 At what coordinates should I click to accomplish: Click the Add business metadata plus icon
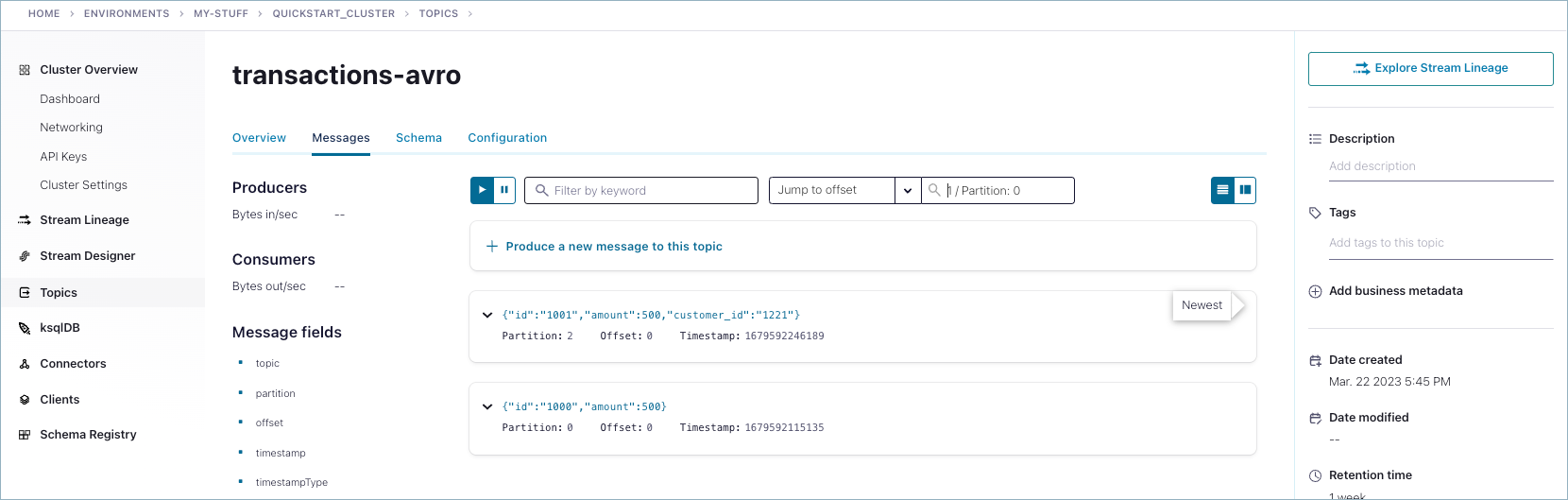(1315, 291)
